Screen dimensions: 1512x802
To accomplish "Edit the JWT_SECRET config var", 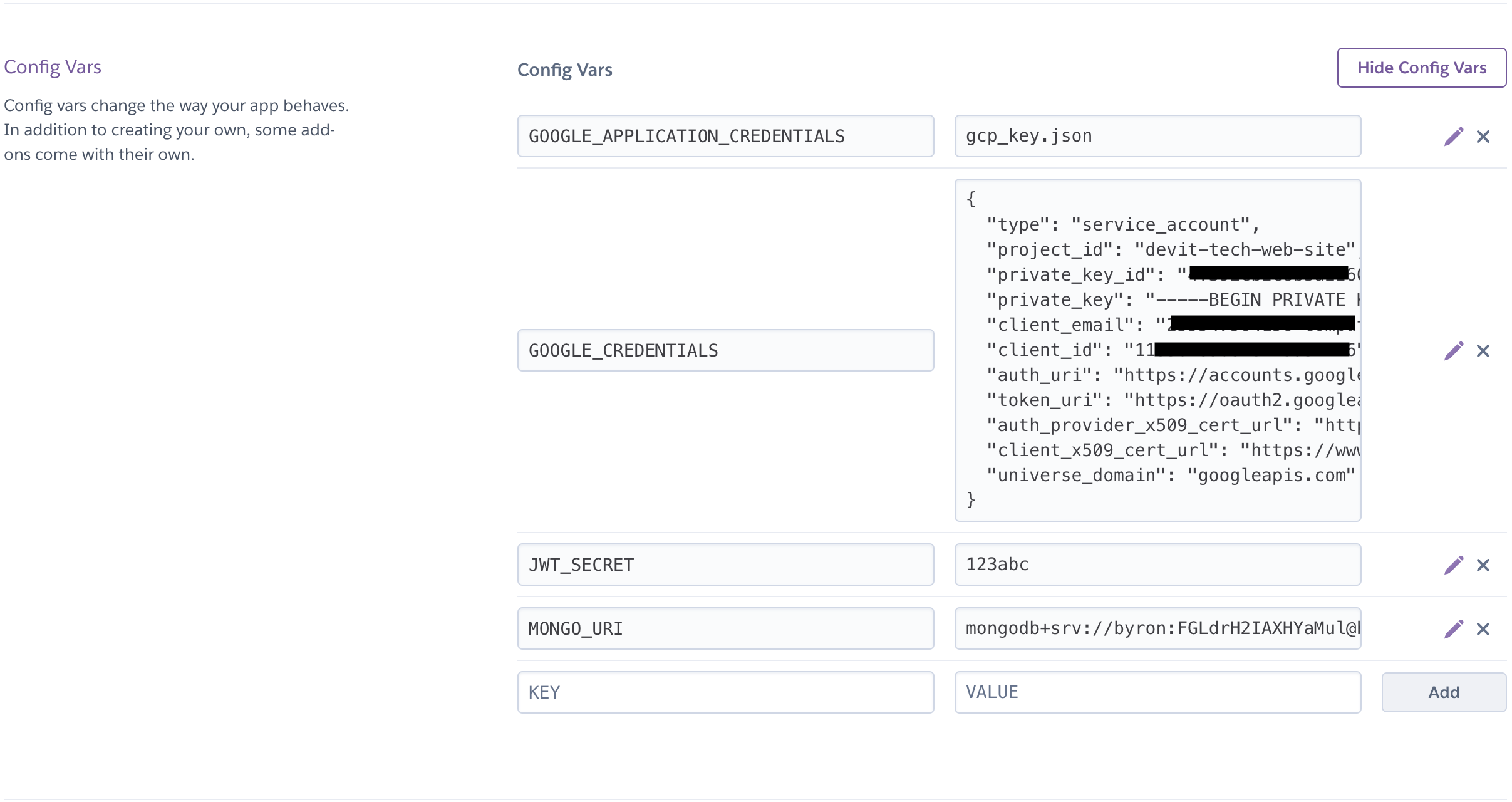I will coord(1454,565).
